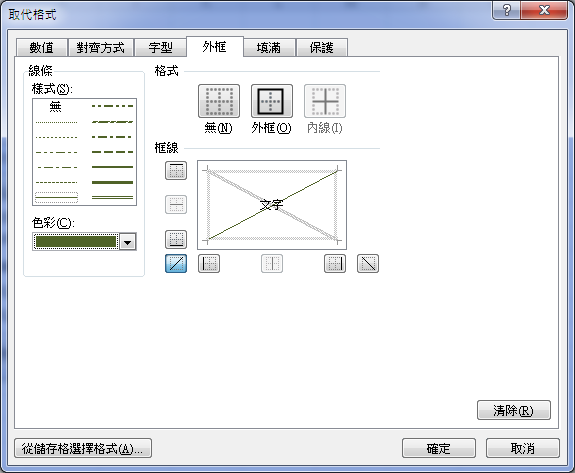Apply the 無(N) no-border preset
The width and height of the screenshot is (575, 473).
click(x=219, y=101)
